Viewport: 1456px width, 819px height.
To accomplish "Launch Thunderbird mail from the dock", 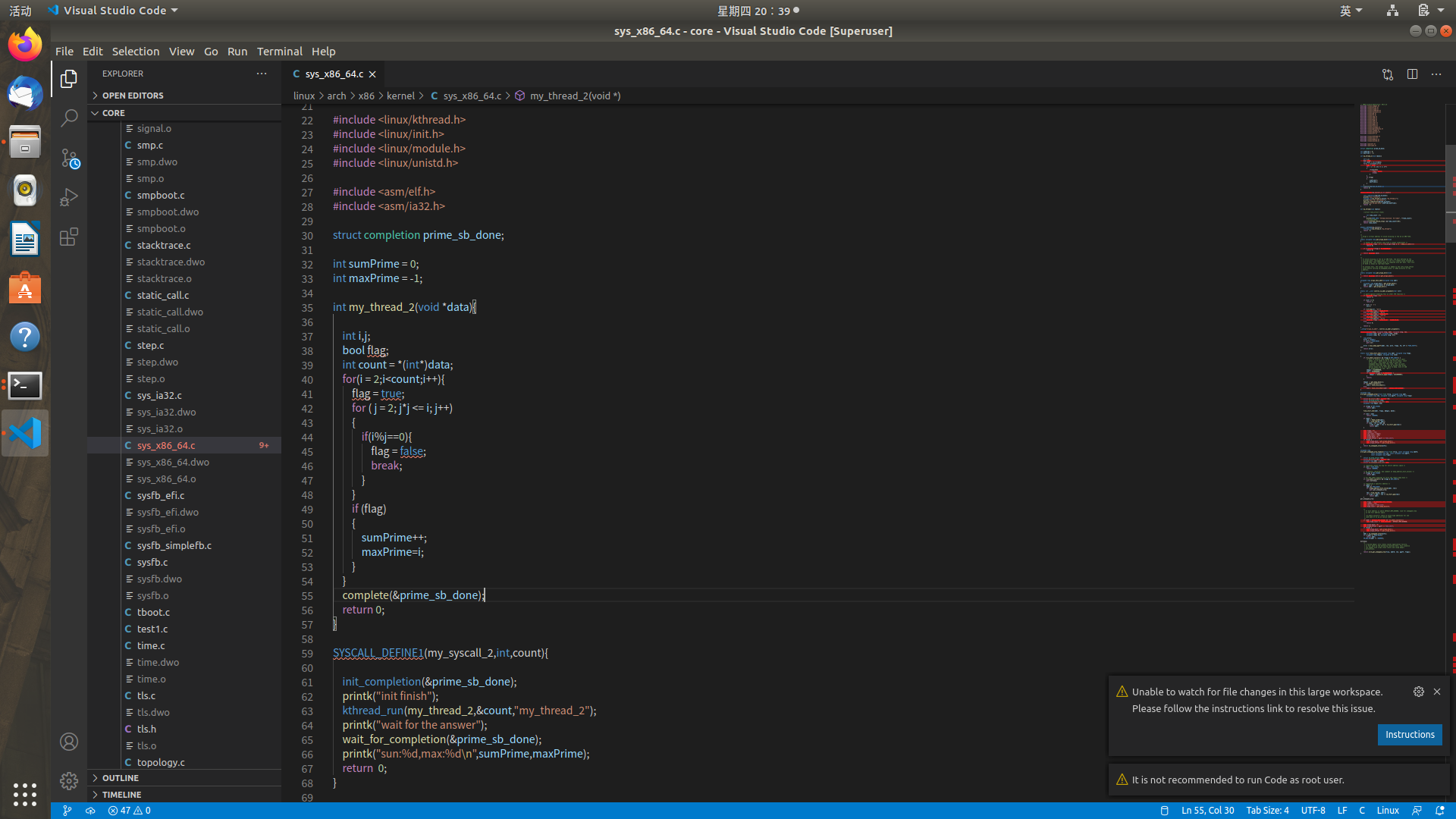I will [x=25, y=93].
